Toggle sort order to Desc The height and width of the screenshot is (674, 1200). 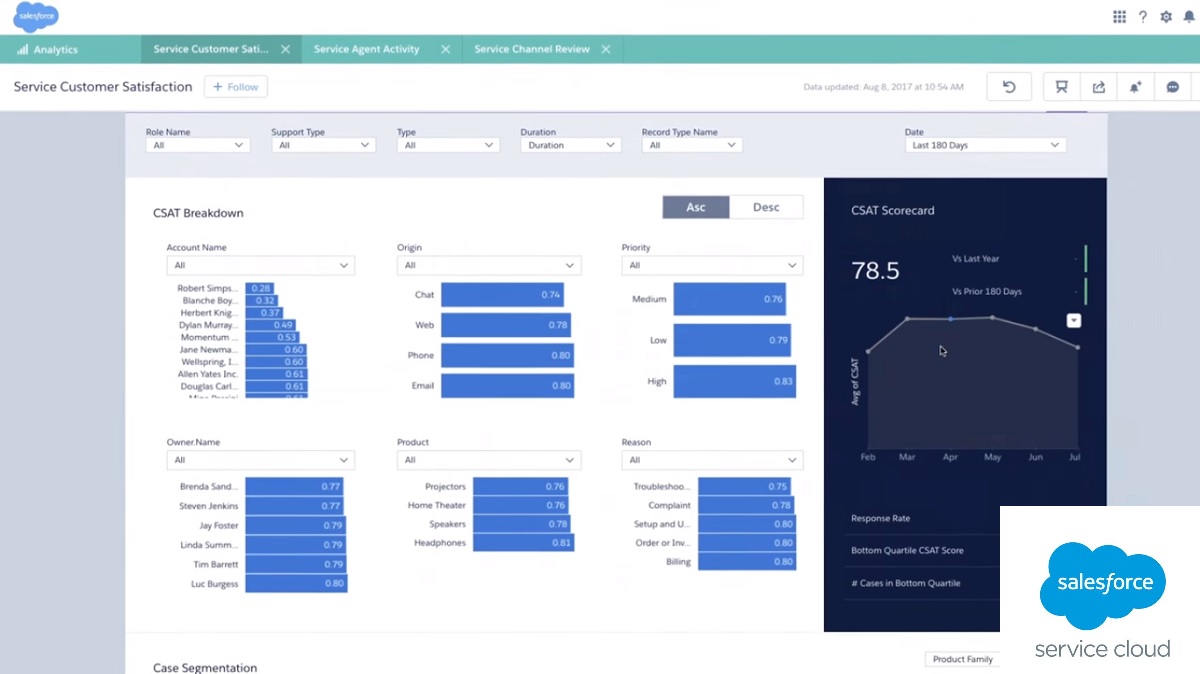pyautogui.click(x=765, y=207)
